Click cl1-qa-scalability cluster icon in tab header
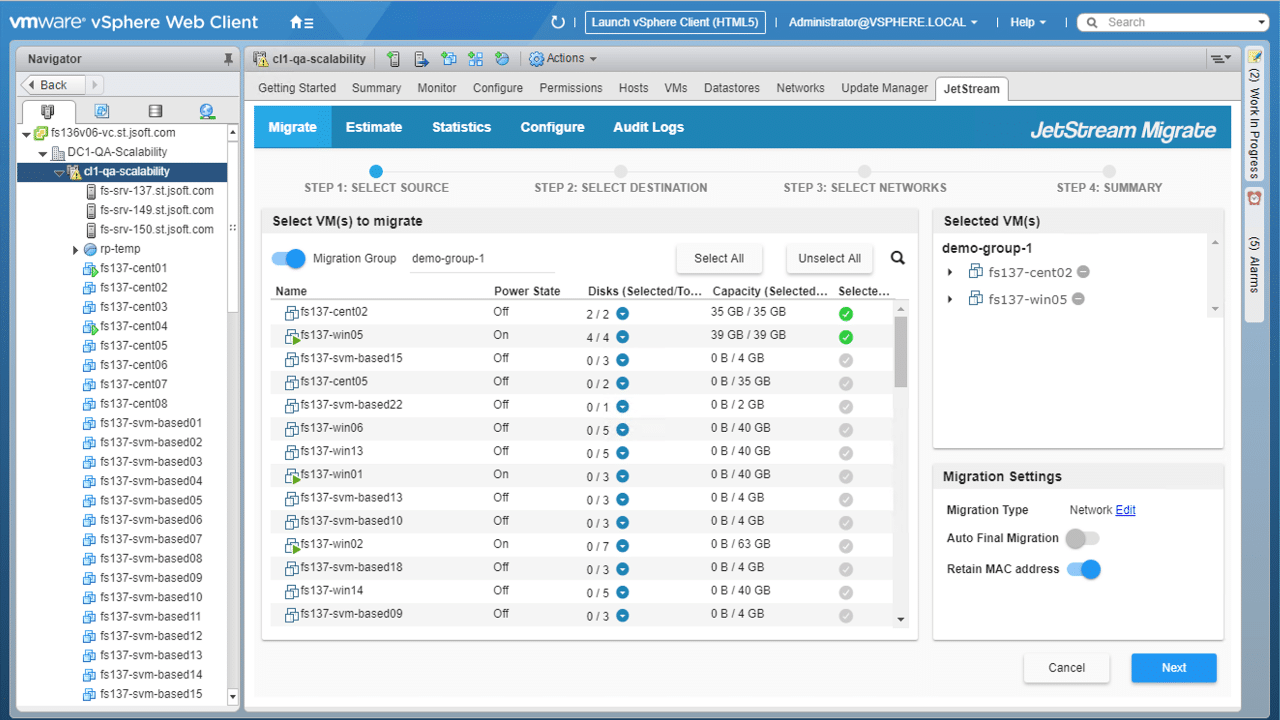The image size is (1280, 720). click(x=261, y=59)
